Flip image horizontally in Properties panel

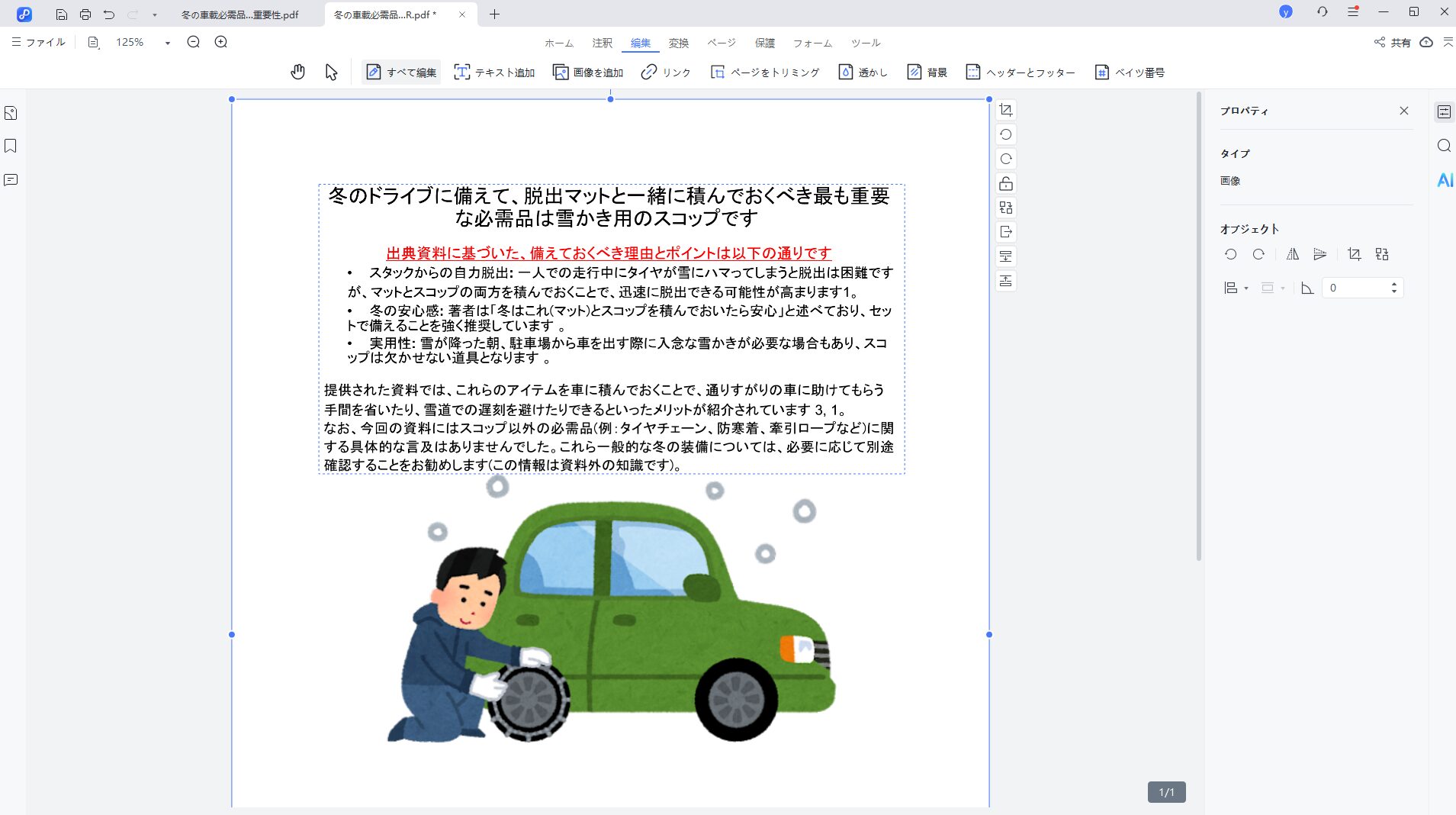click(1292, 254)
